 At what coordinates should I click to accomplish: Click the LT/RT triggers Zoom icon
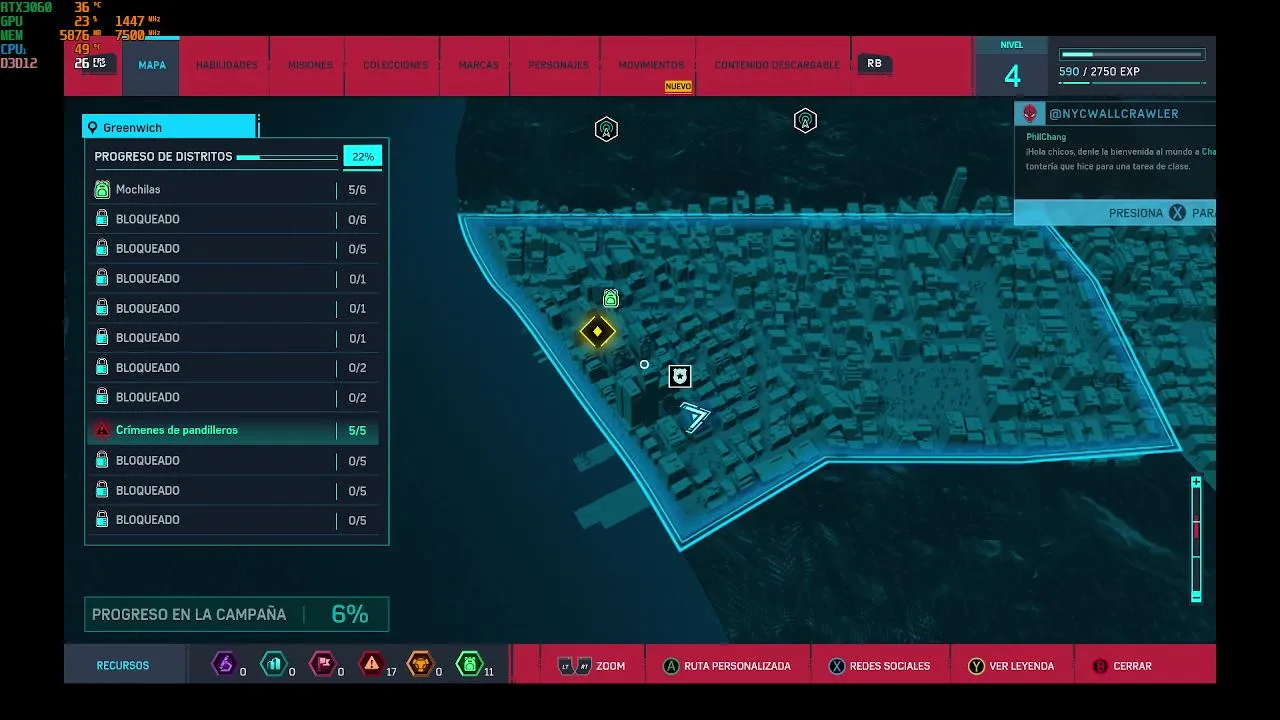pyautogui.click(x=574, y=666)
